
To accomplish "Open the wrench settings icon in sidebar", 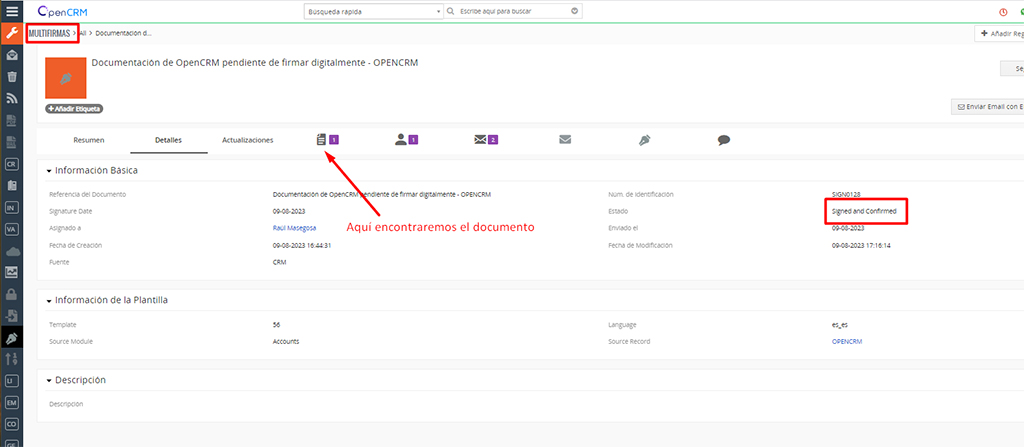I will click(x=11, y=33).
